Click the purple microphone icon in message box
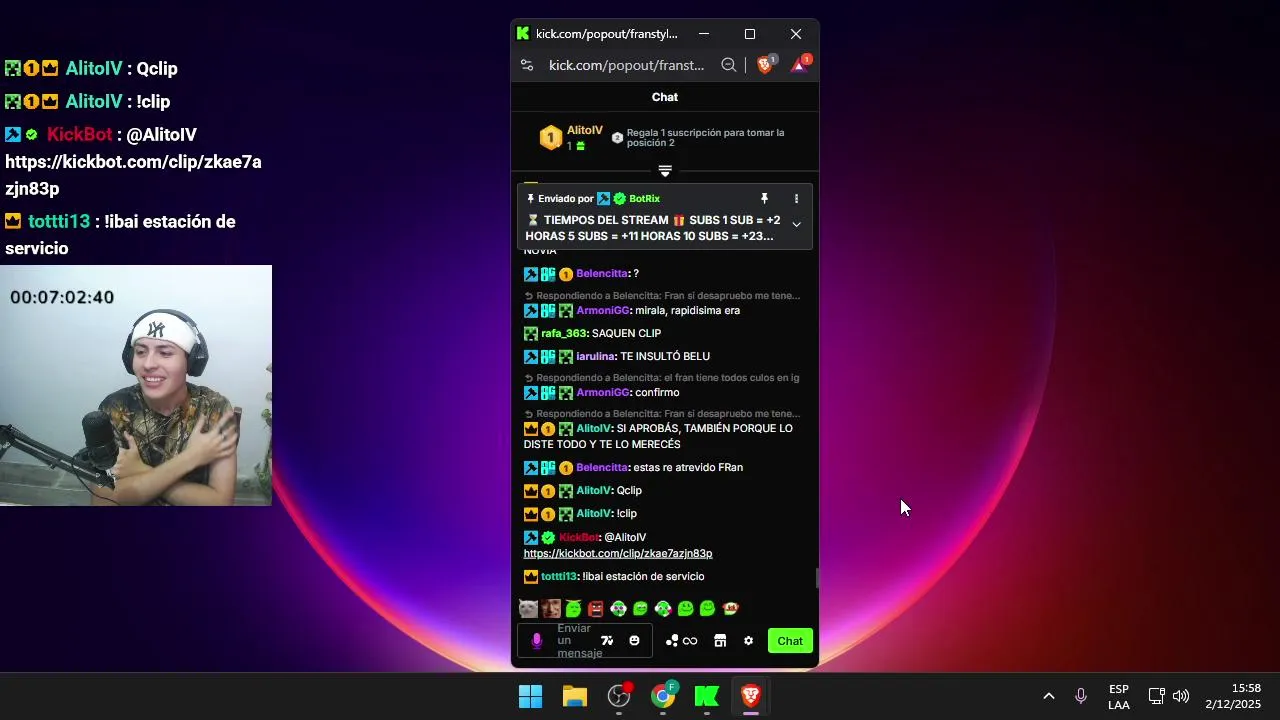Viewport: 1280px width, 720px height. 537,641
